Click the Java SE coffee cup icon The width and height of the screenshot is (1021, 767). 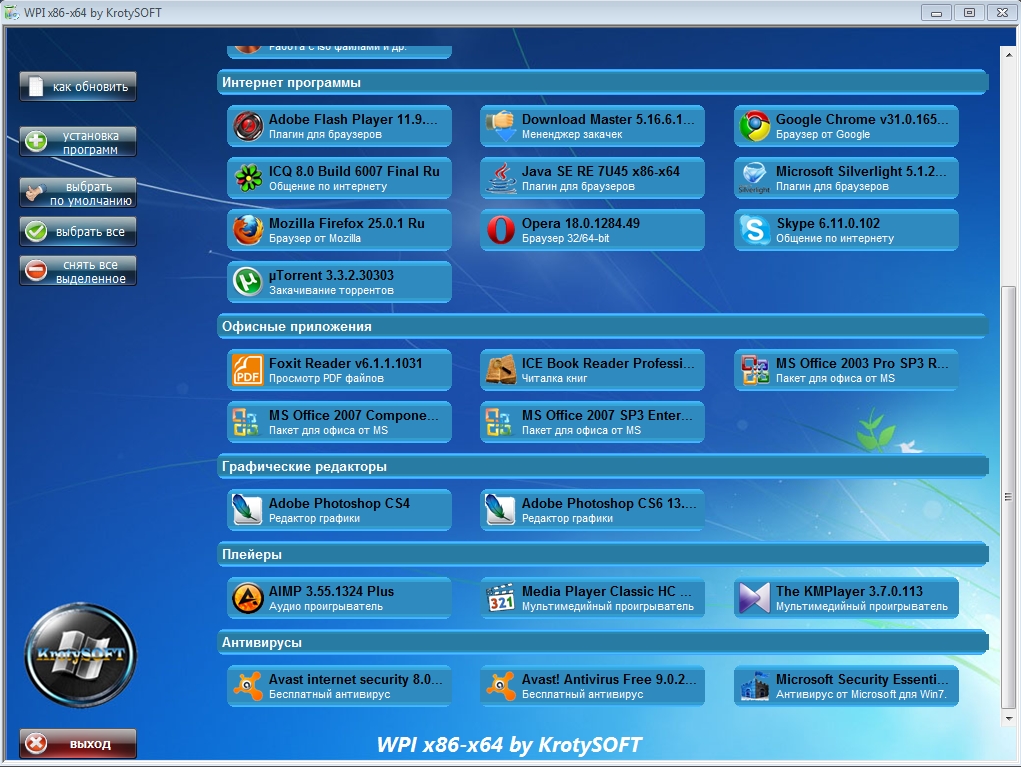coord(501,178)
